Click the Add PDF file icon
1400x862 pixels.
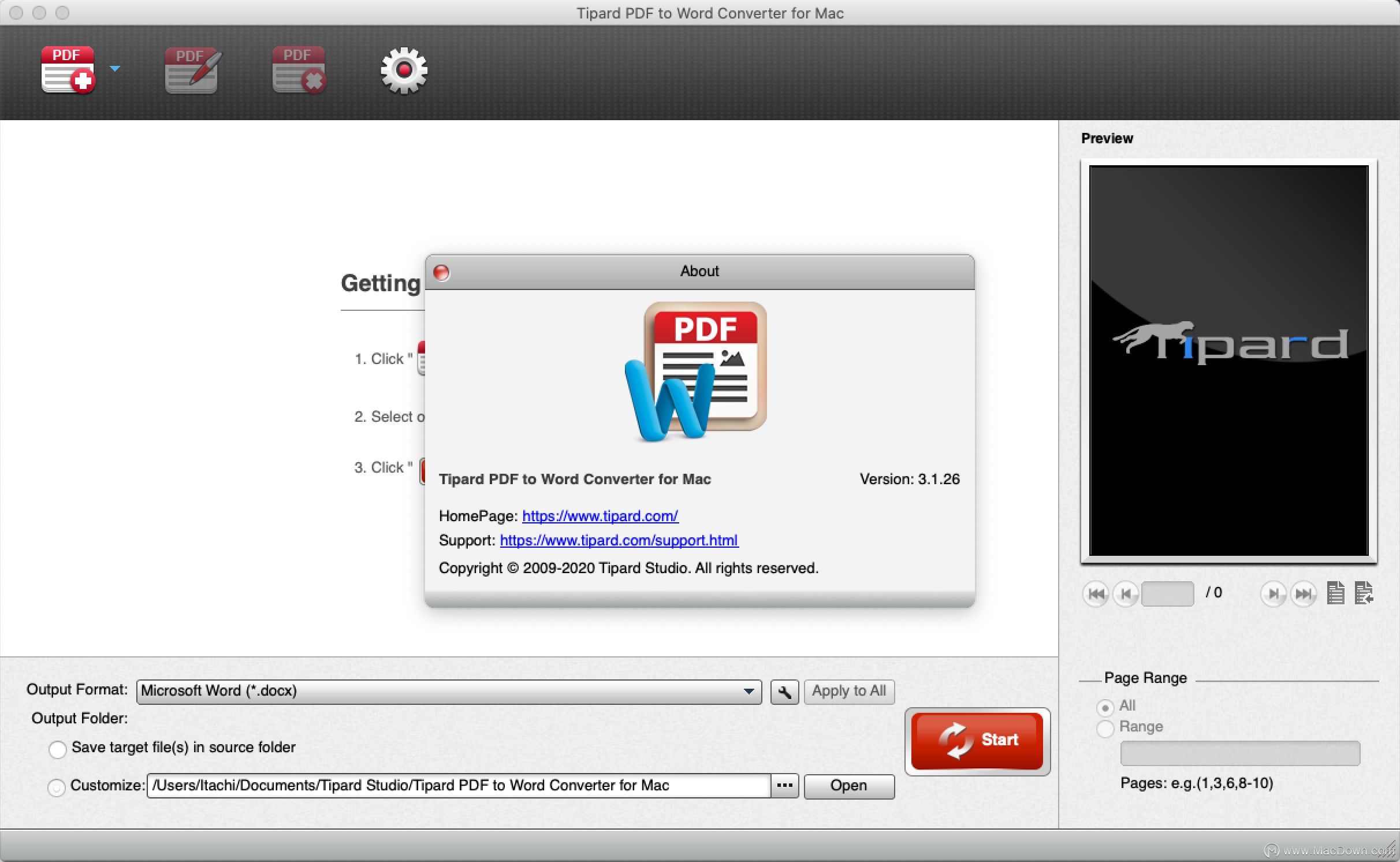pyautogui.click(x=68, y=70)
